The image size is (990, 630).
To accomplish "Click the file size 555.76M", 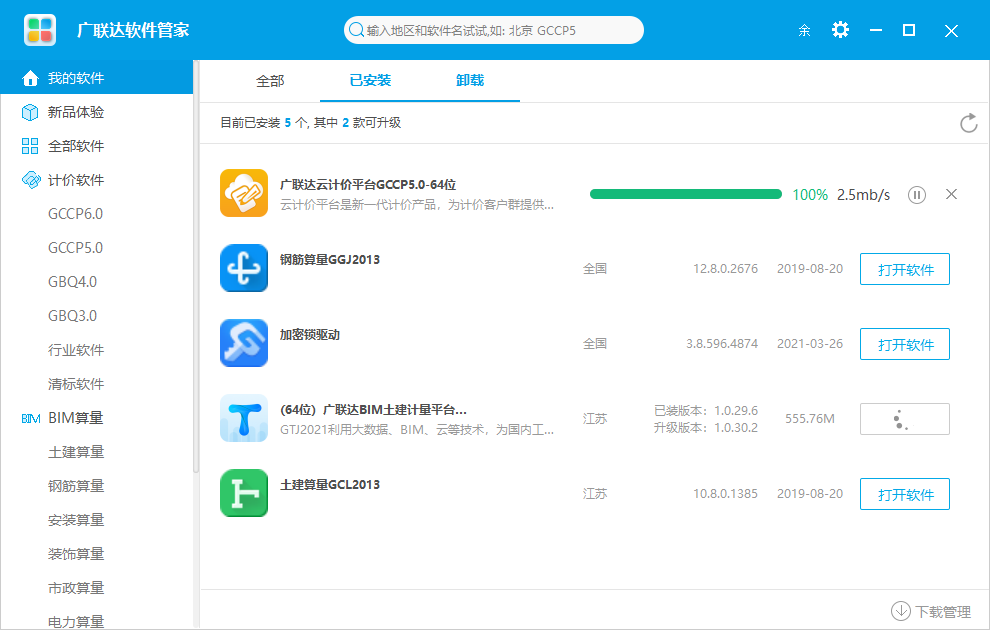I will (809, 419).
